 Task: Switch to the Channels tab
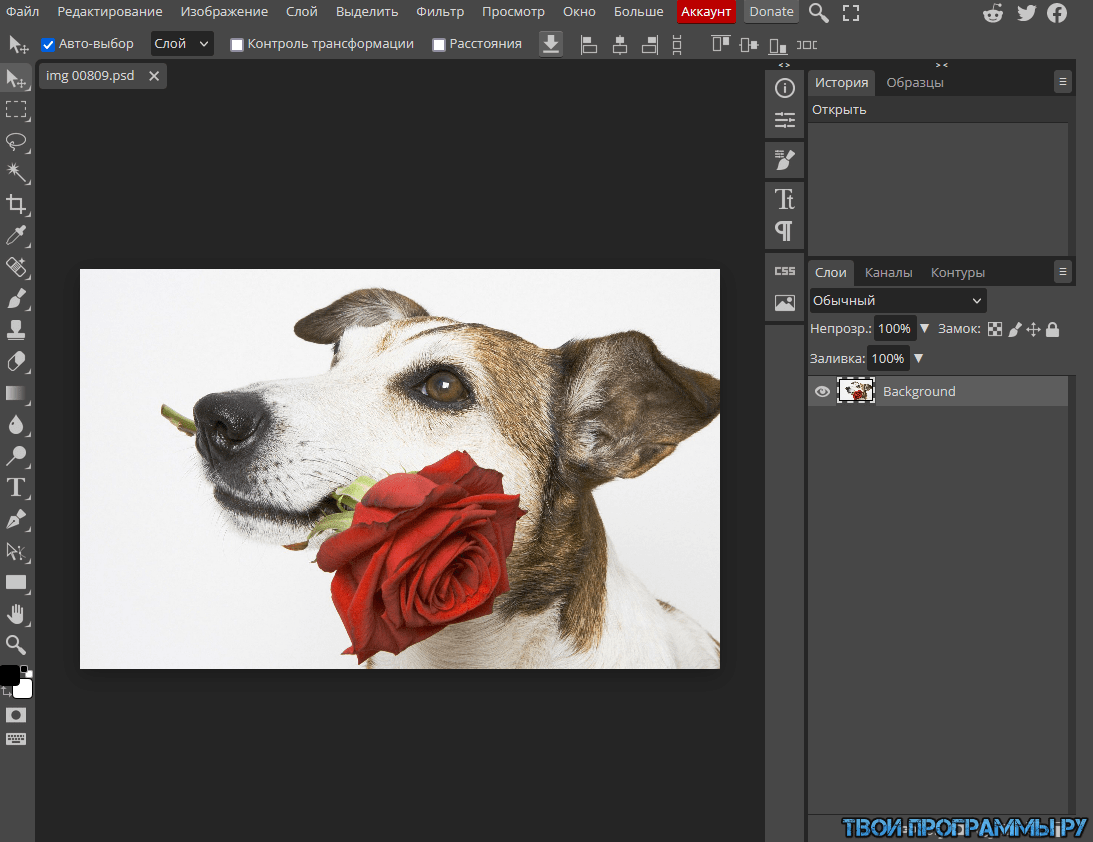(x=888, y=272)
